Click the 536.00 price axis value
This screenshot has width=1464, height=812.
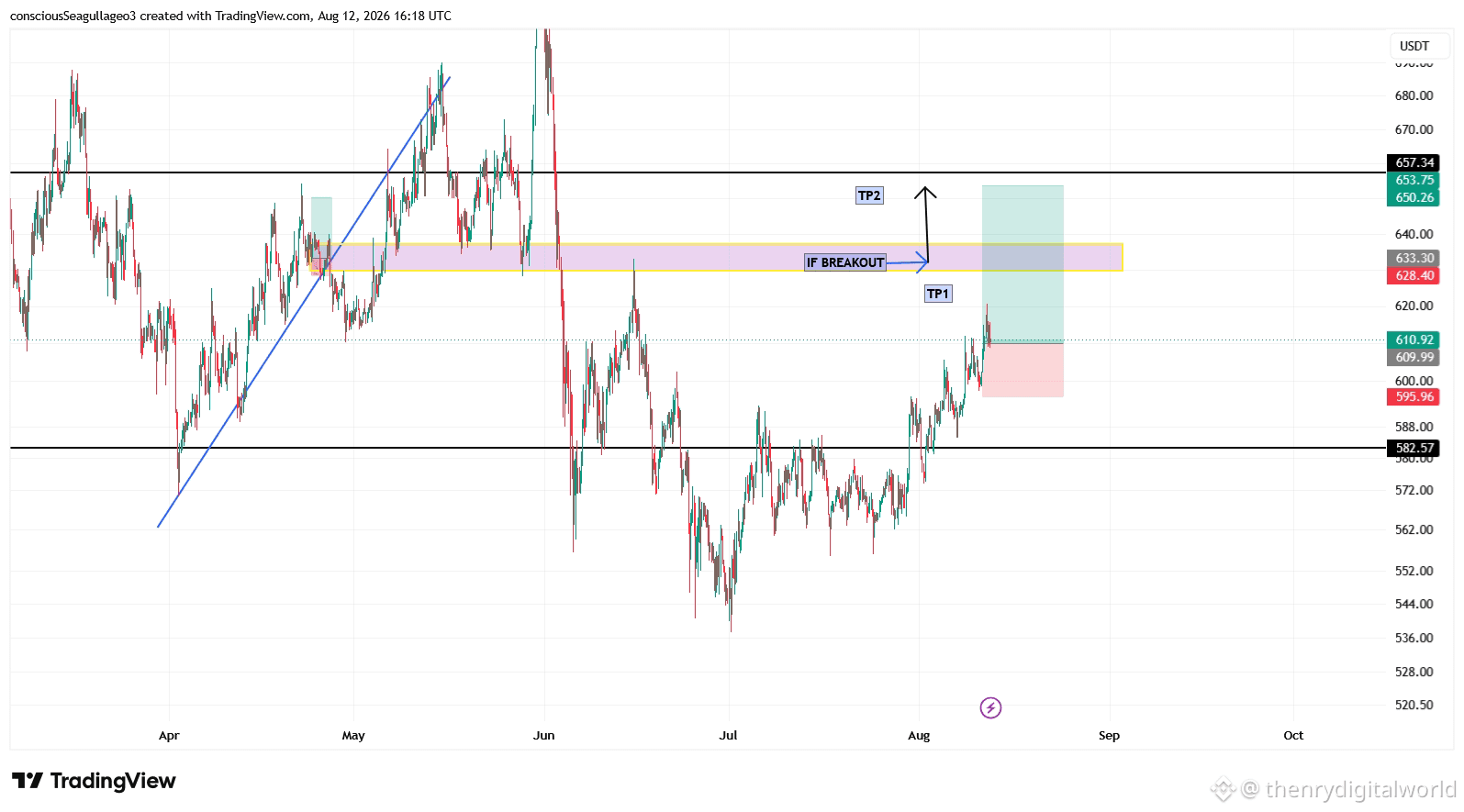[x=1414, y=638]
